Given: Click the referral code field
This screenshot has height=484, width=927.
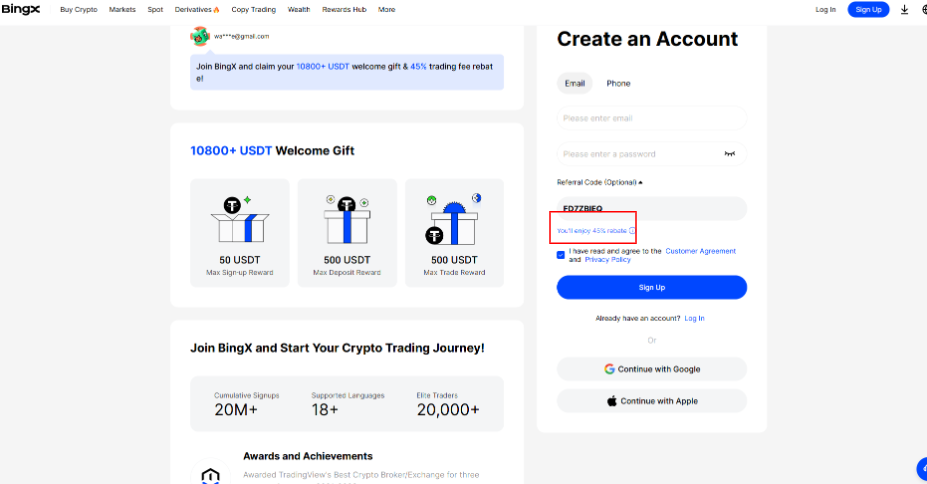Looking at the screenshot, I should coord(652,208).
